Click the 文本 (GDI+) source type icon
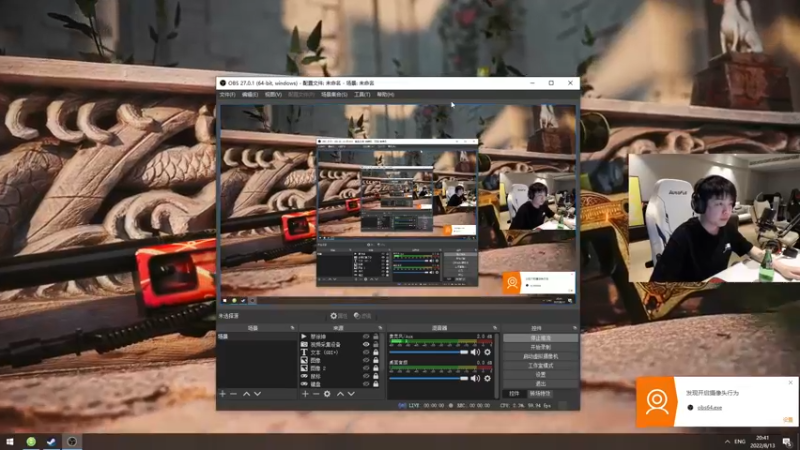 [304, 352]
